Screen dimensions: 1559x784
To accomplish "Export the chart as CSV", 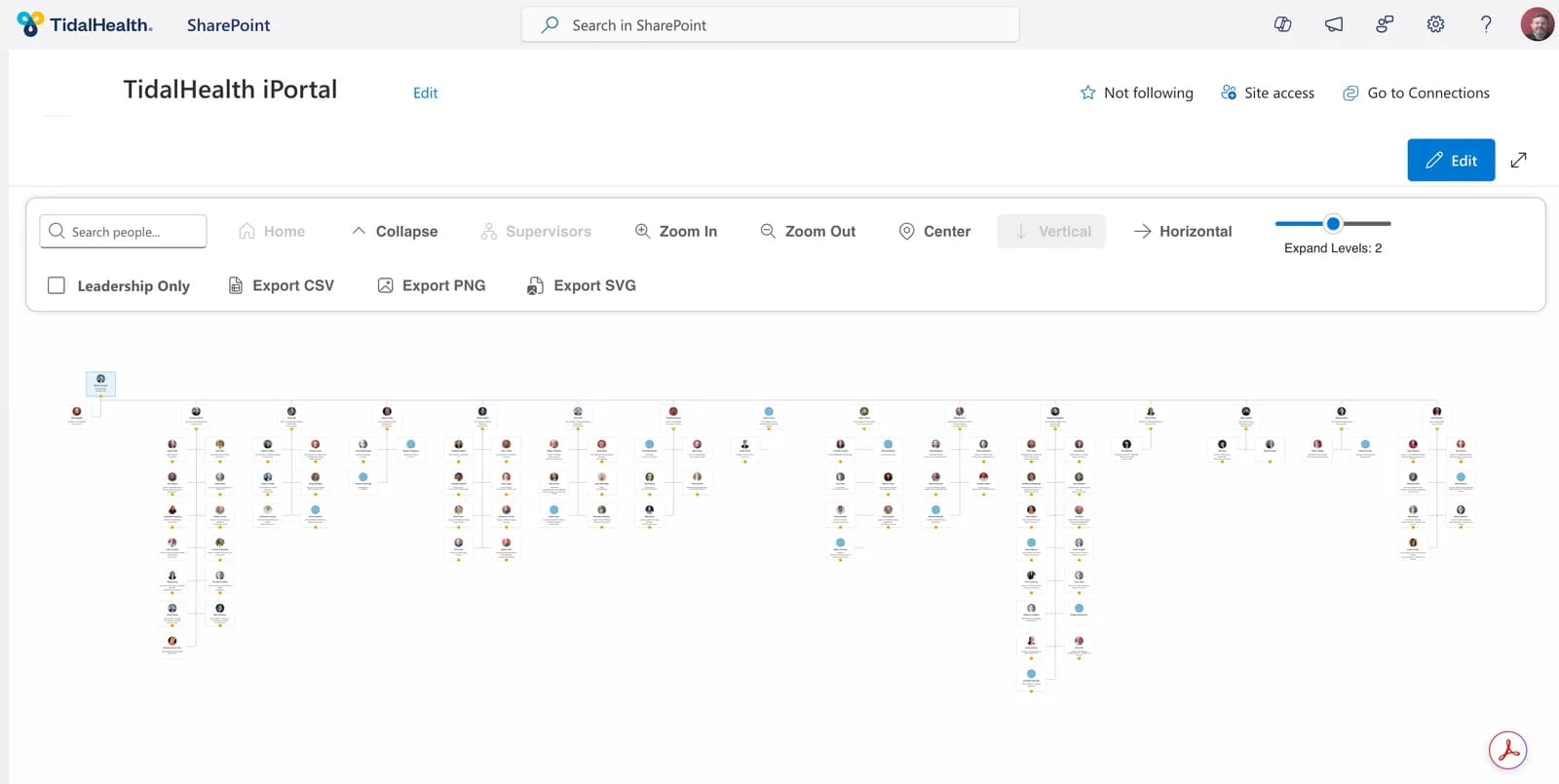I will click(281, 285).
